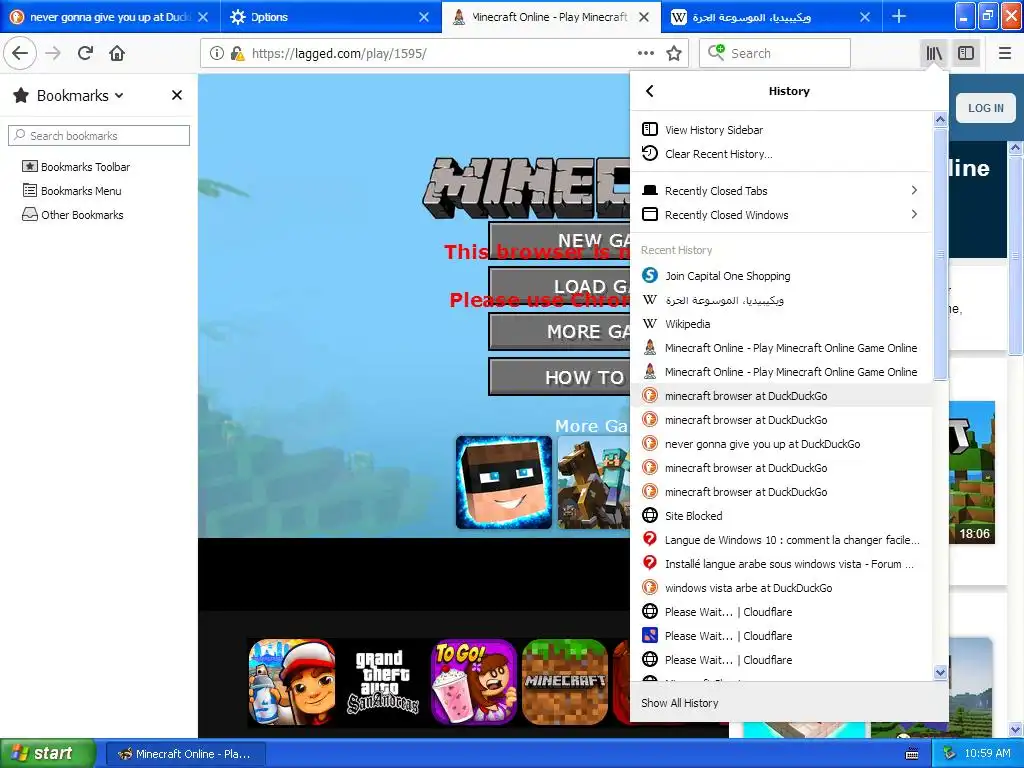Screen dimensions: 1024x768
Task: Open Grand Theft Auto San Andreas icon
Action: pos(383,682)
